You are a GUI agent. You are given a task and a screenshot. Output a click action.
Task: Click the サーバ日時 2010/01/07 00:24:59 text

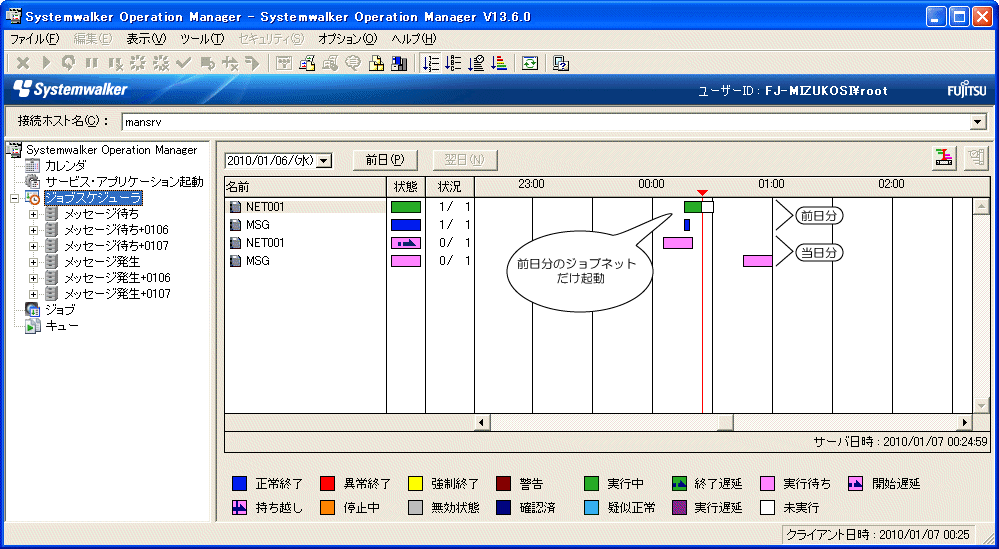coord(901,441)
